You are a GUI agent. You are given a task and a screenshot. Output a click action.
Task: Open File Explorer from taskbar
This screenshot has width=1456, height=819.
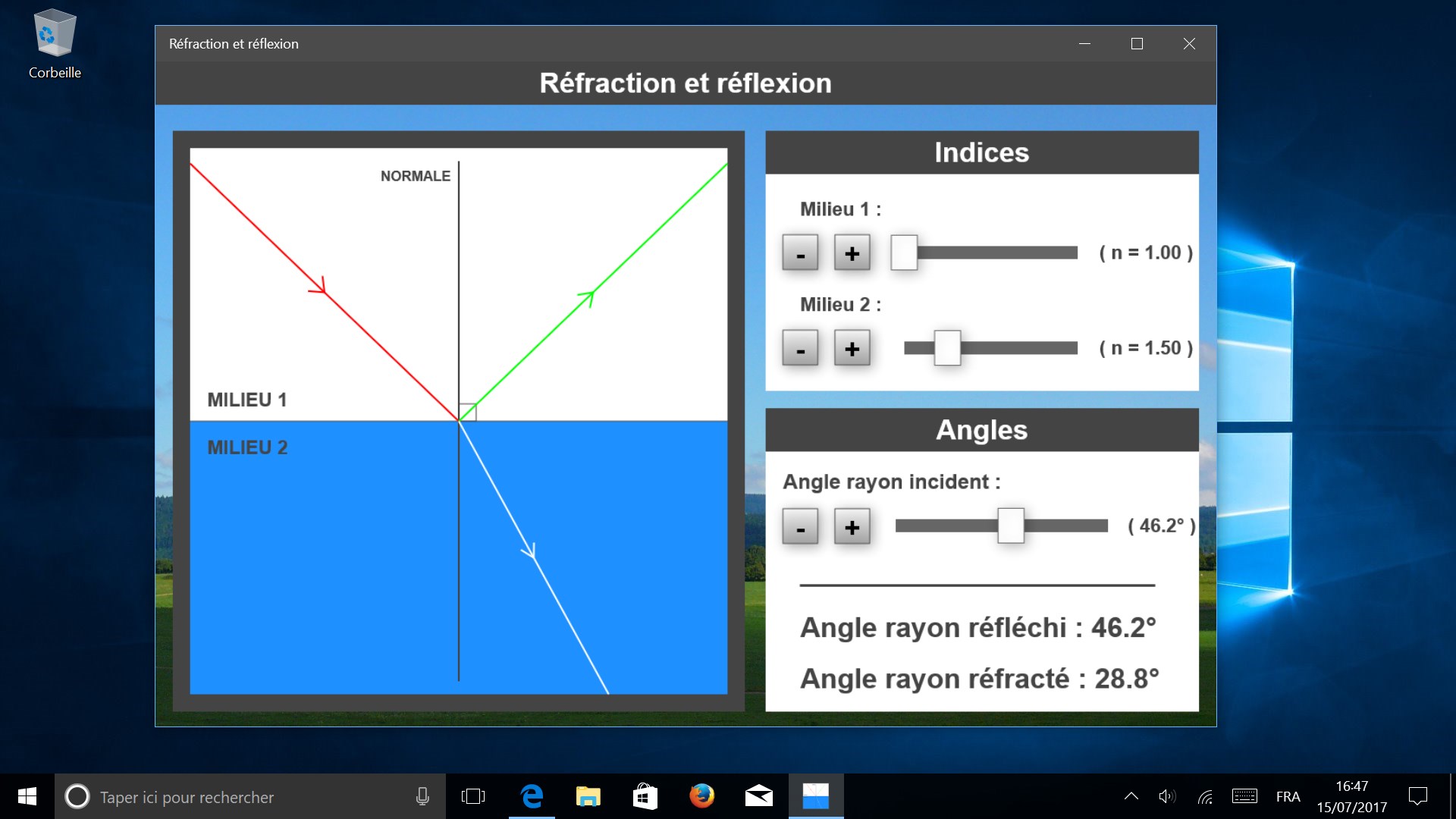tap(588, 796)
